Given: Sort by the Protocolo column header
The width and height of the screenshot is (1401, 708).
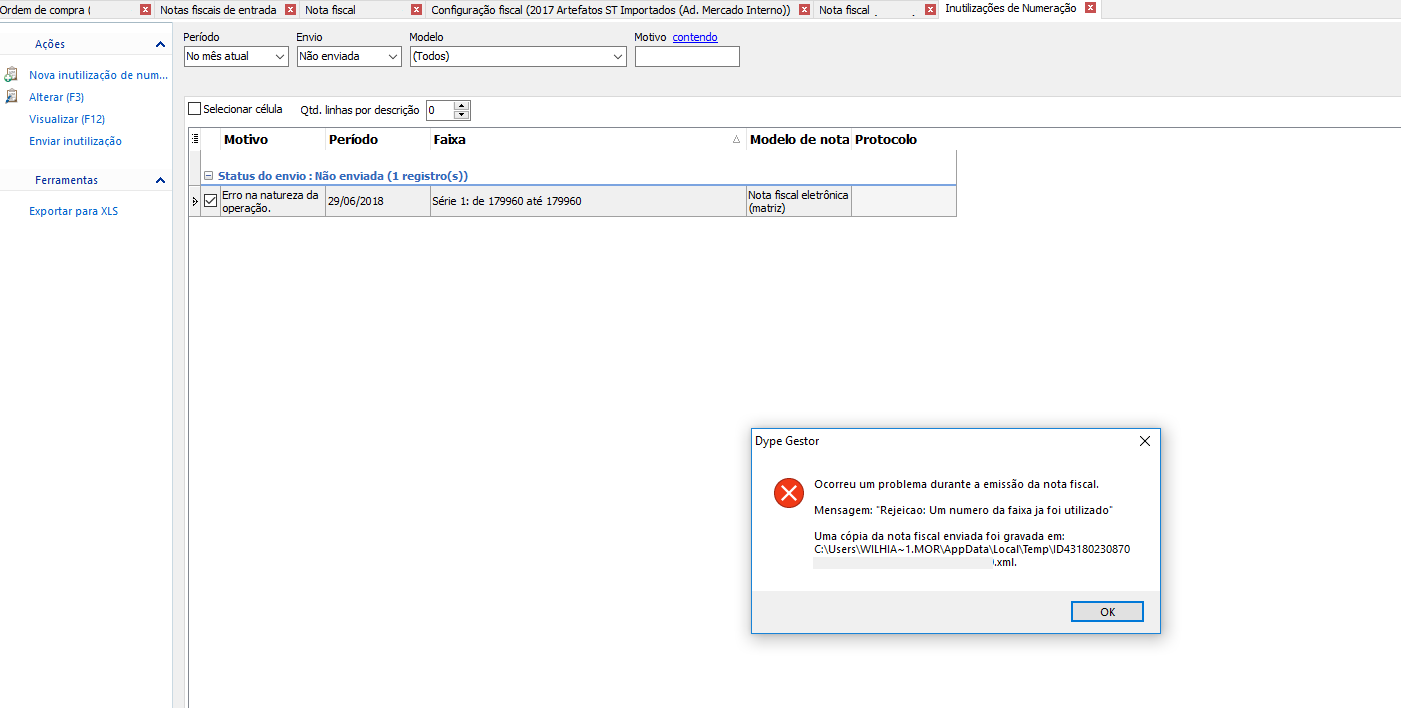Looking at the screenshot, I should coord(904,139).
